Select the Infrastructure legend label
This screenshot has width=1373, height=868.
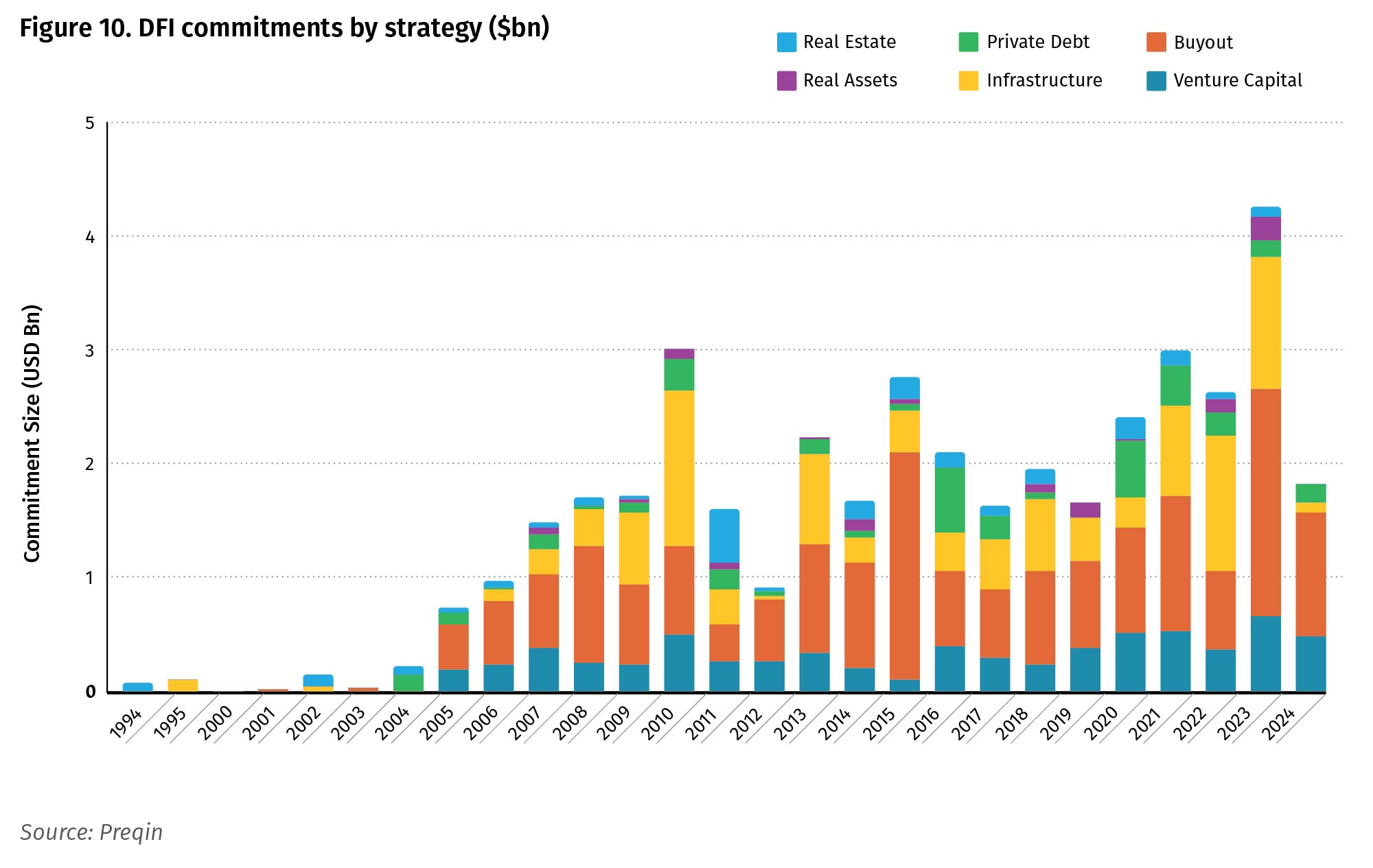tap(1043, 80)
